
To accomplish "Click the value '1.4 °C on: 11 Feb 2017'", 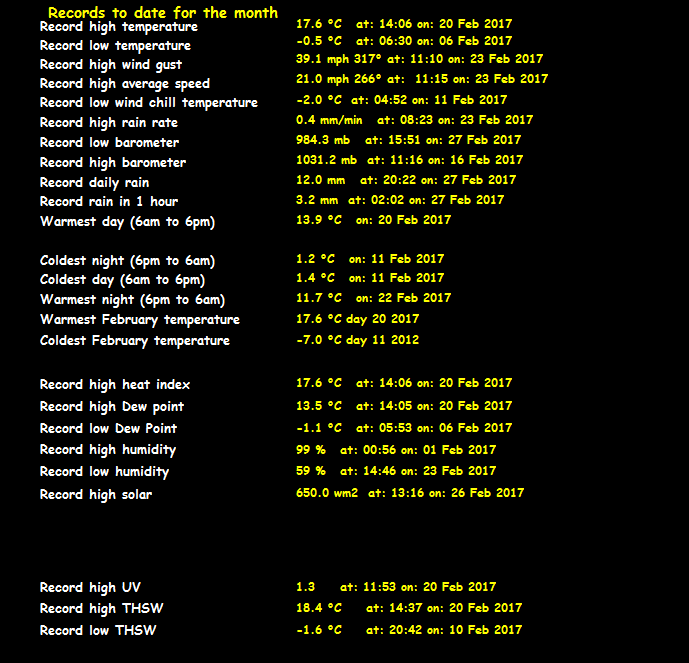I will [x=370, y=278].
